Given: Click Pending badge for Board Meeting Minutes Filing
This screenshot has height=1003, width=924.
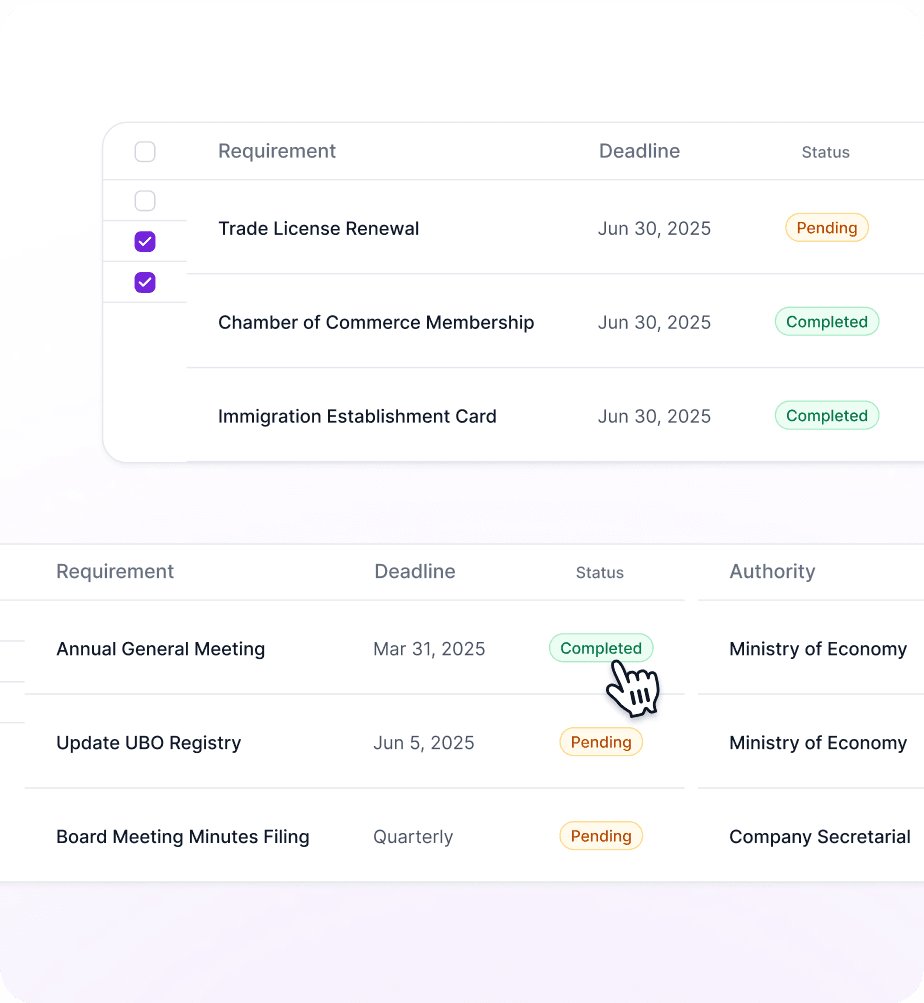Looking at the screenshot, I should [x=600, y=836].
